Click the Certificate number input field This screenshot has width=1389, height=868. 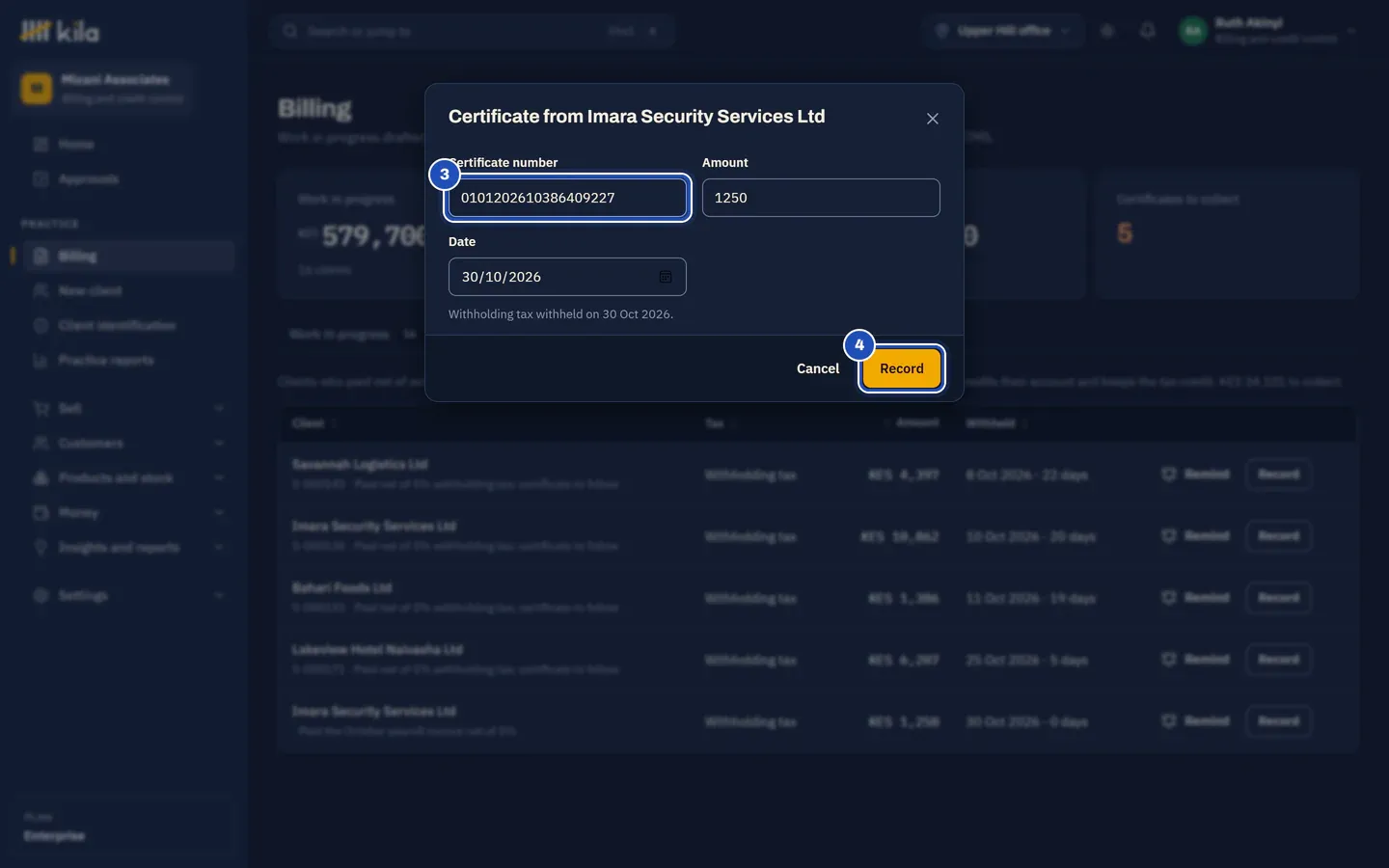[567, 198]
